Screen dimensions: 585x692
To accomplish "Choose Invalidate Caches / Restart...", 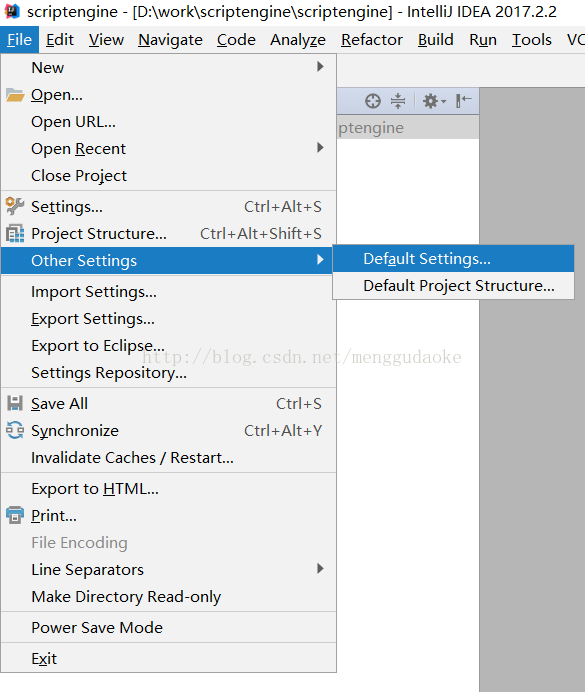I will pos(169,458).
